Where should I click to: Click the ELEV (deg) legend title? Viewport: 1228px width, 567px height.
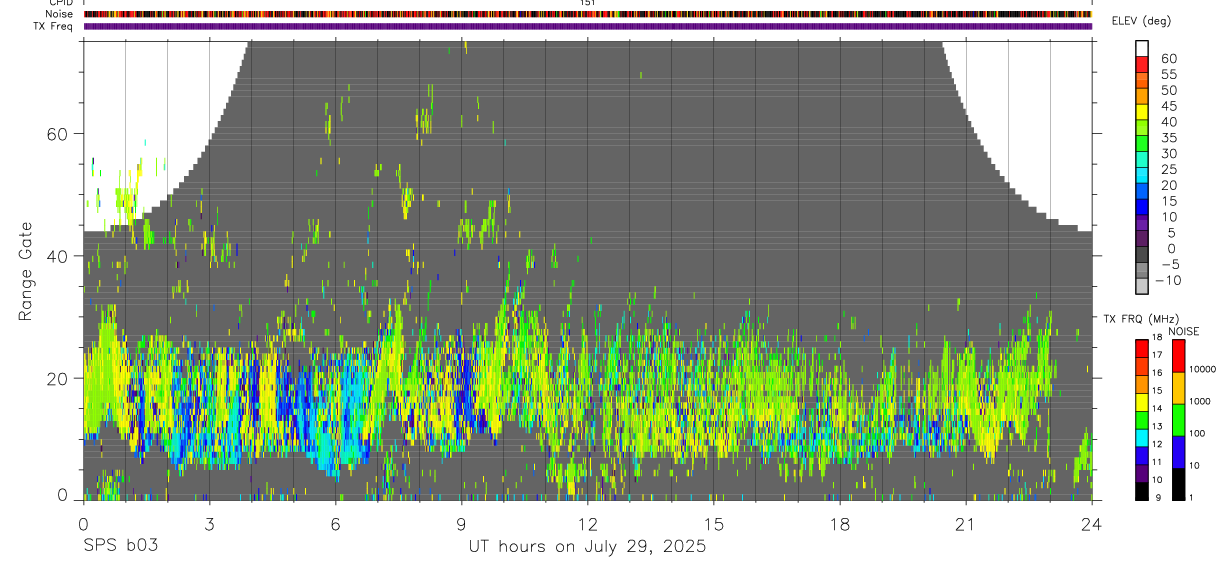coord(1142,21)
